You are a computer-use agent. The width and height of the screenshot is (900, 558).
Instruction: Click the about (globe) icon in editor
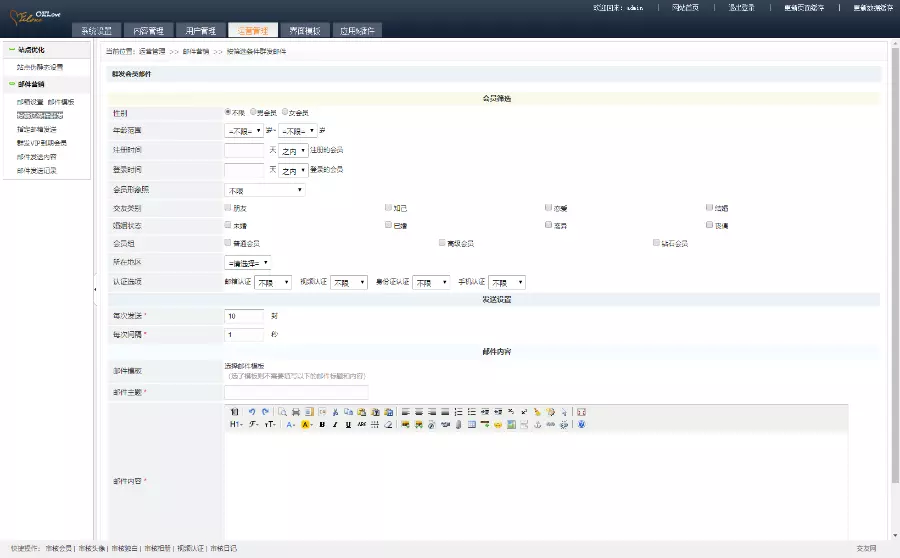coord(581,424)
